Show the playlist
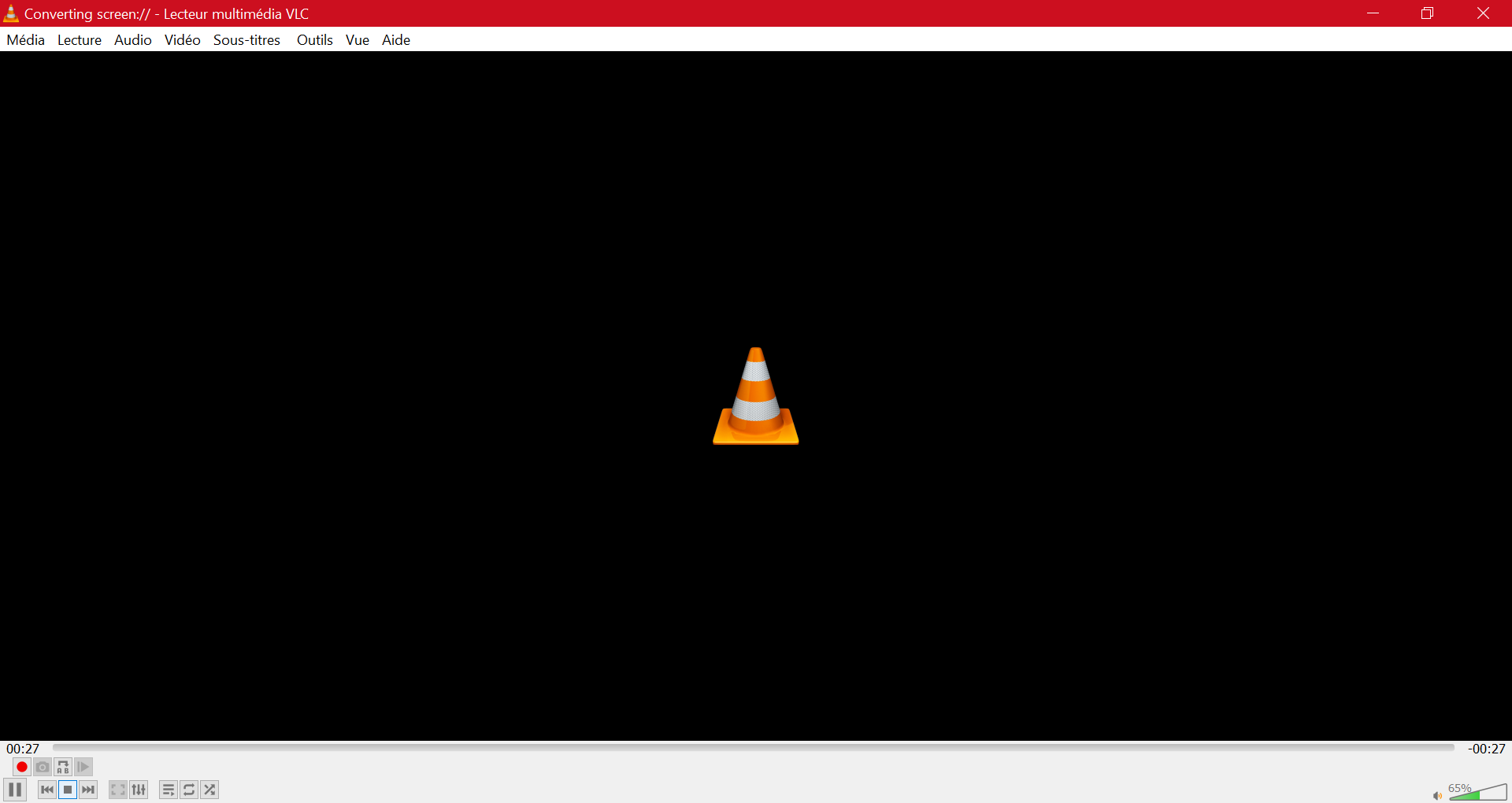Viewport: 1512px width, 803px height. pyautogui.click(x=169, y=790)
